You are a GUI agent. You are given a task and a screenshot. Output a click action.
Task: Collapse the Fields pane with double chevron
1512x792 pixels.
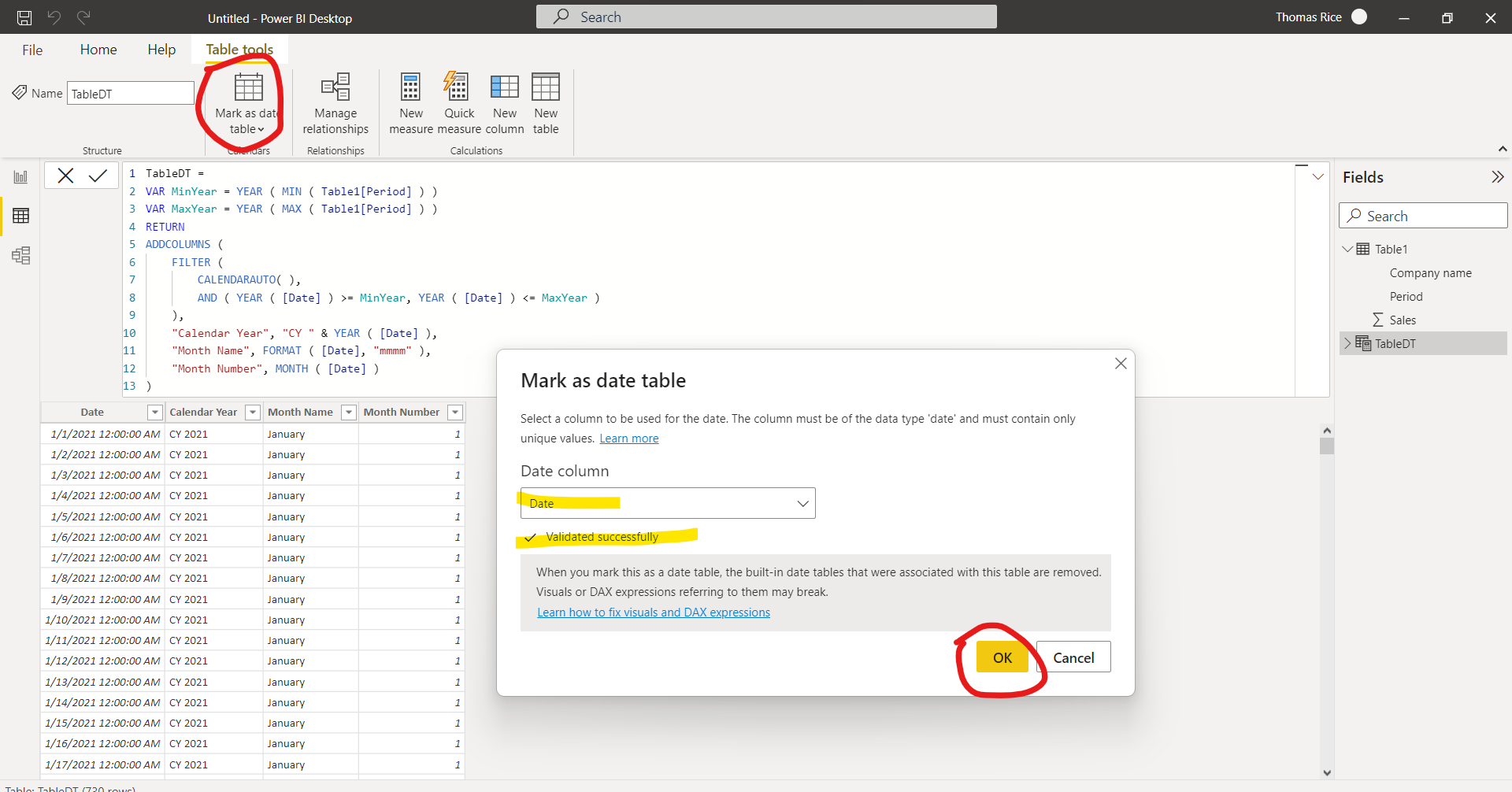[x=1497, y=177]
